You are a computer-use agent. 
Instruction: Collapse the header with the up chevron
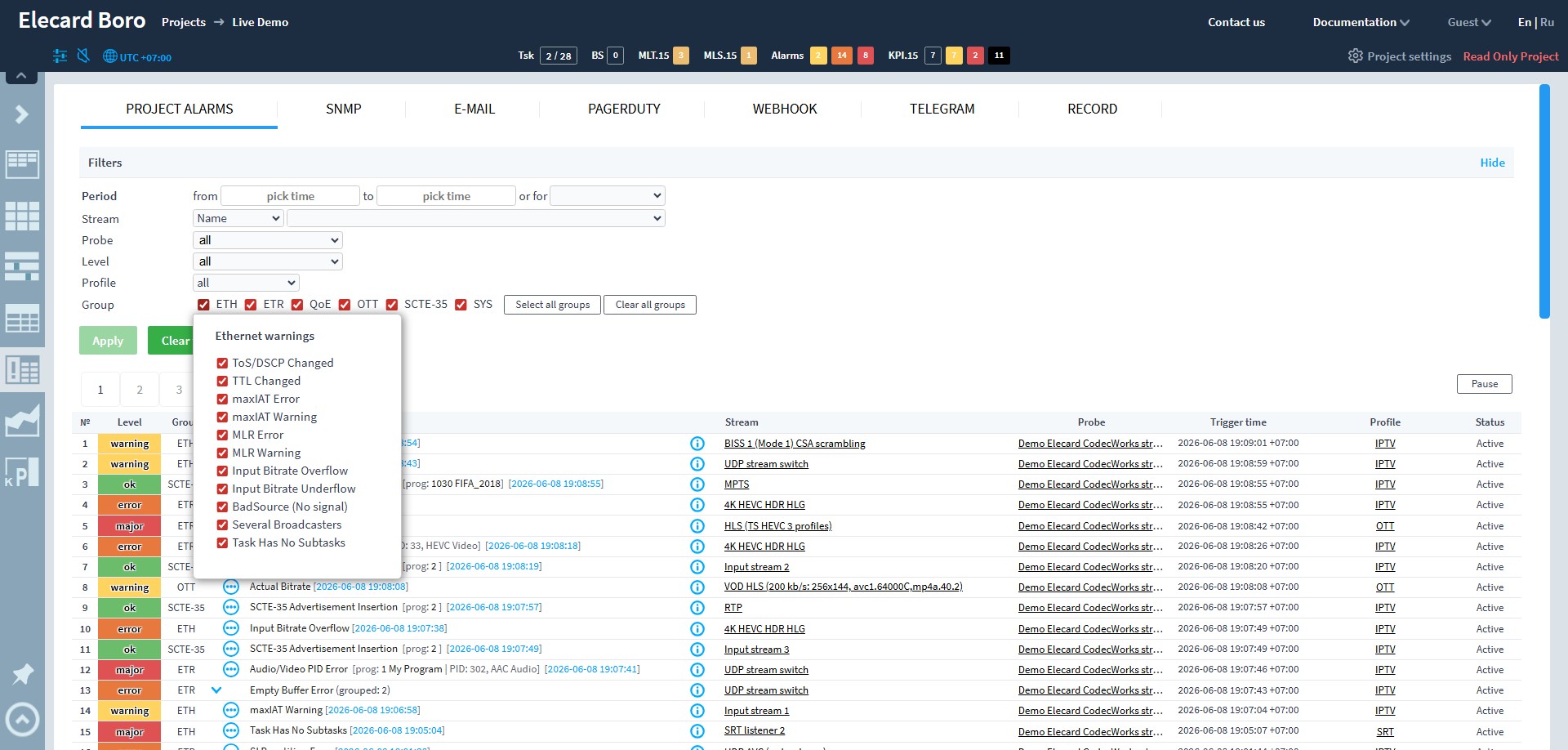pyautogui.click(x=21, y=76)
